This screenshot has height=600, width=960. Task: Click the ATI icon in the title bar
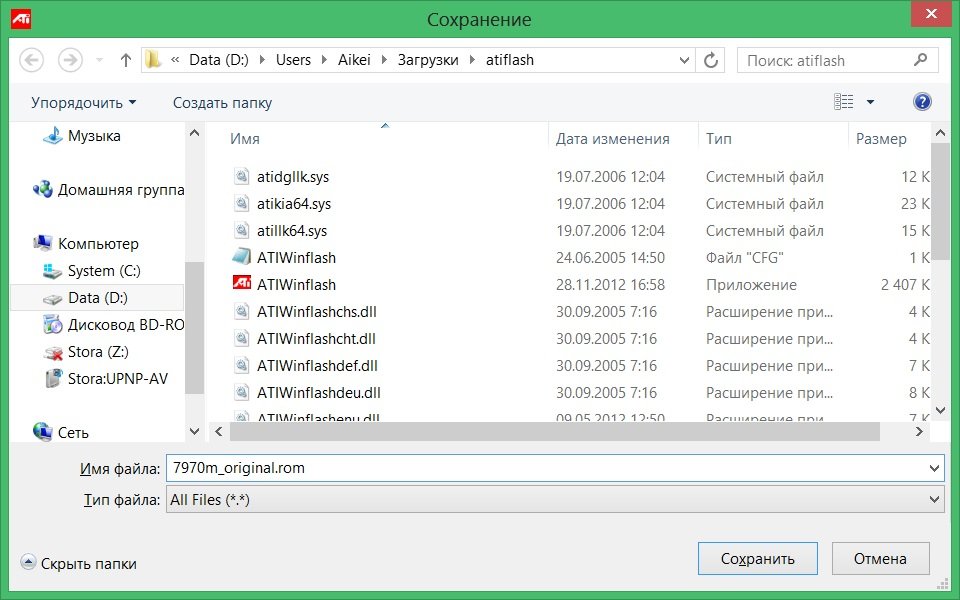point(21,19)
